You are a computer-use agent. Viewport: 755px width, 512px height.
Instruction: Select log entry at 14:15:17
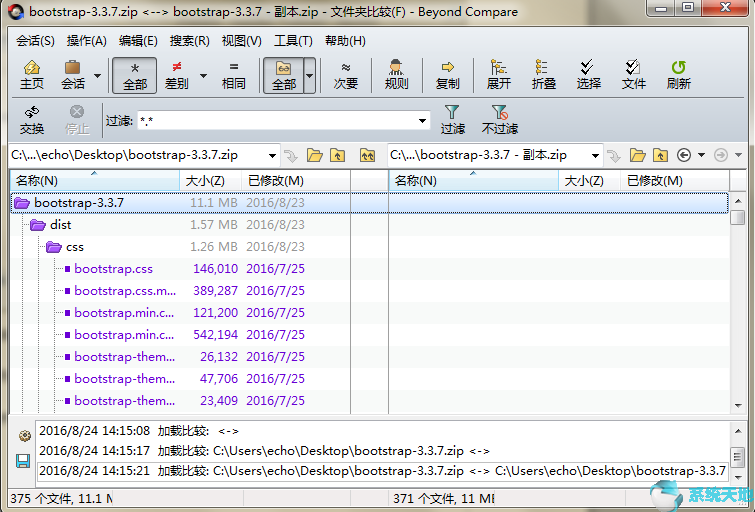click(x=383, y=451)
